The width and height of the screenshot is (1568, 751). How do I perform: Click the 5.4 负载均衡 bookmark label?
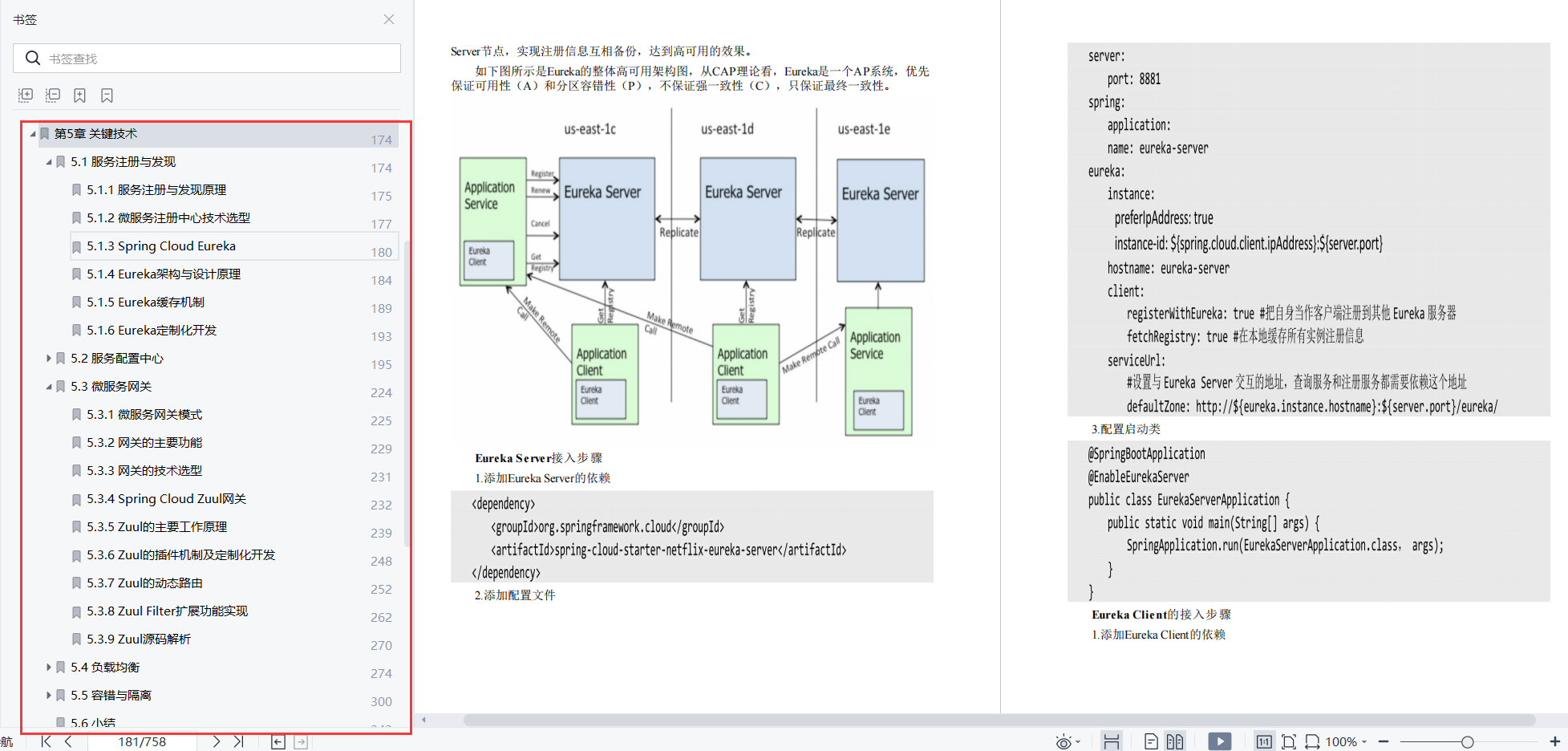pyautogui.click(x=105, y=668)
